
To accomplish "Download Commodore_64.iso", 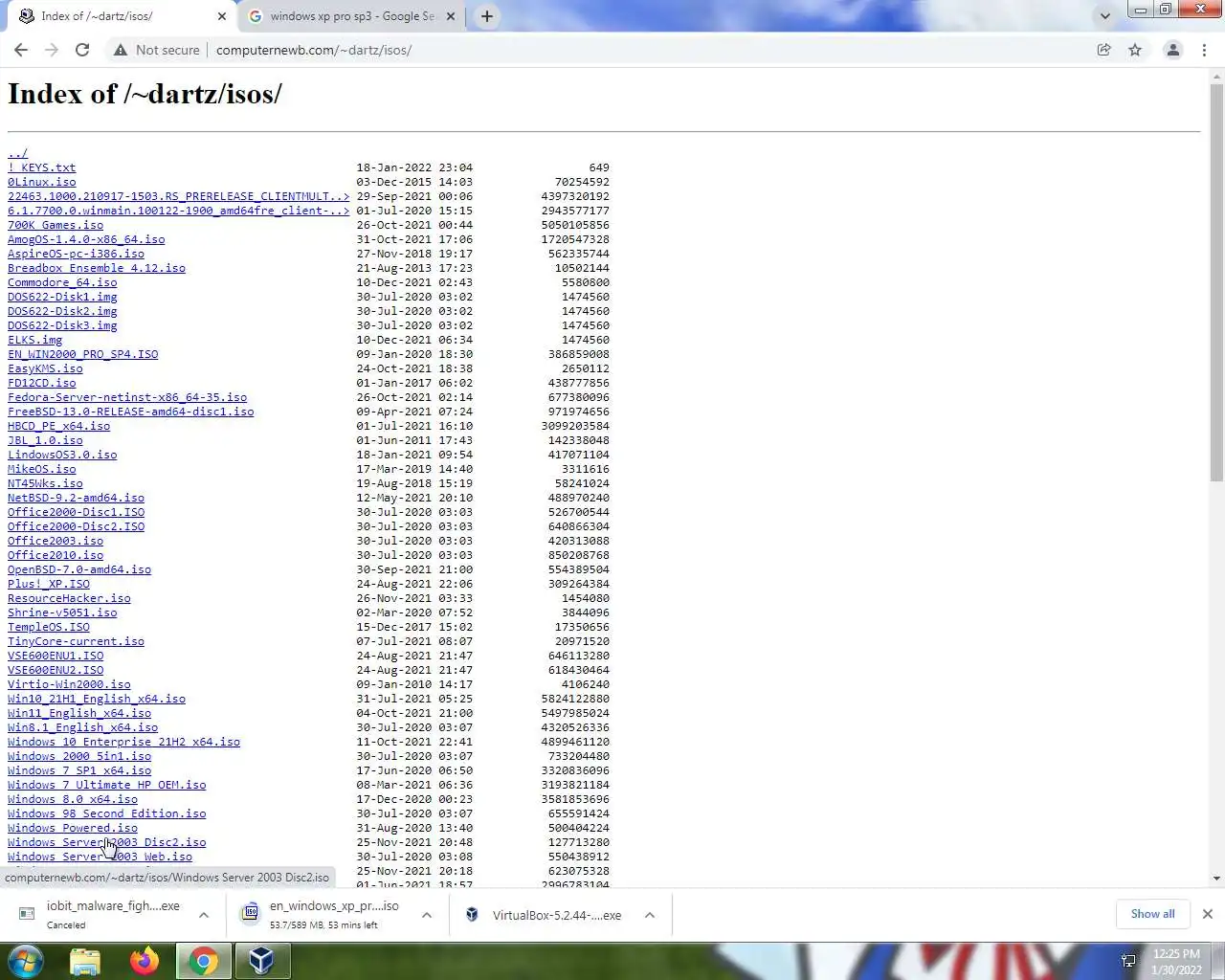I will click(x=62, y=282).
